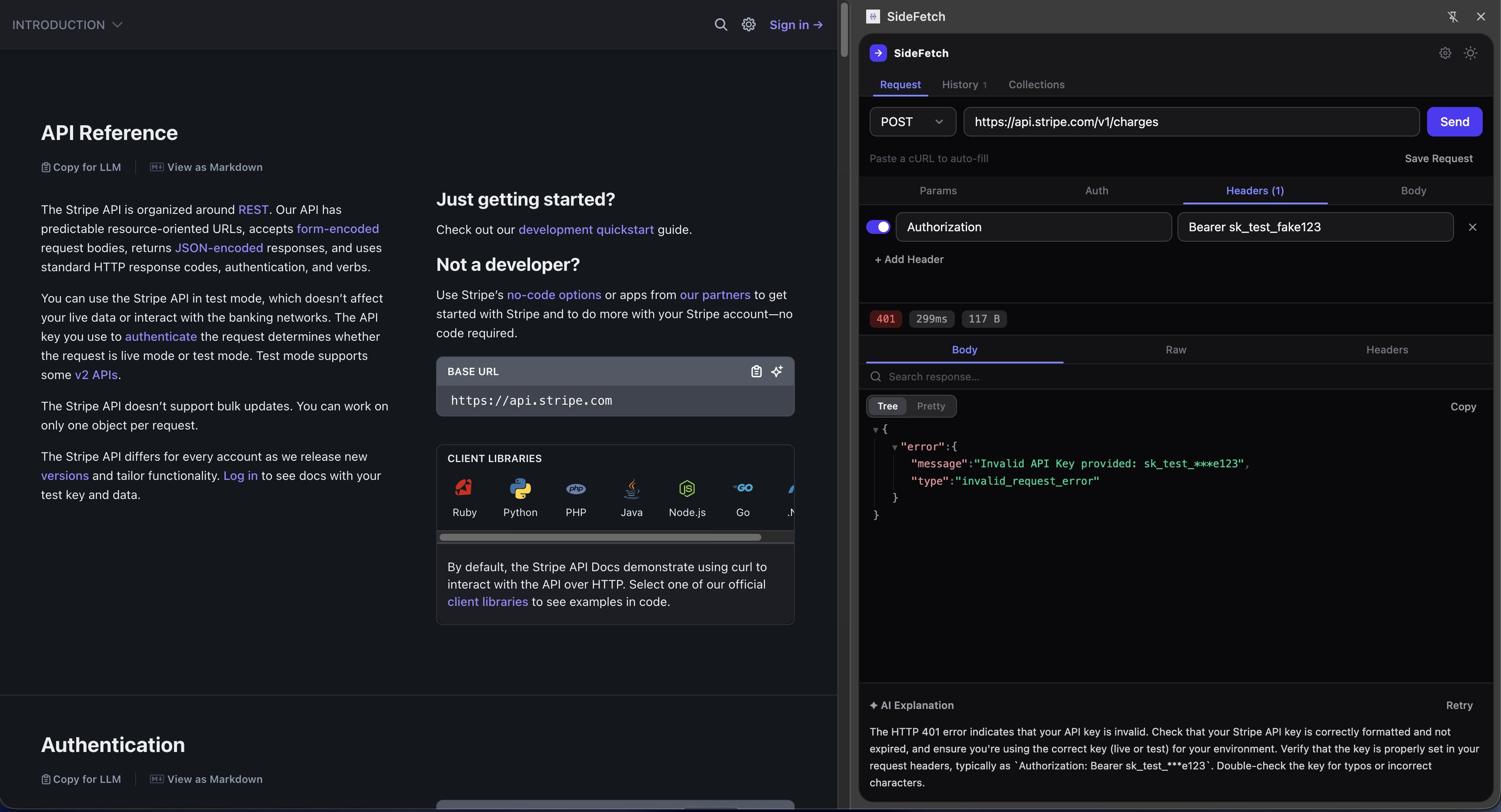Copy the response body

tap(1463, 406)
